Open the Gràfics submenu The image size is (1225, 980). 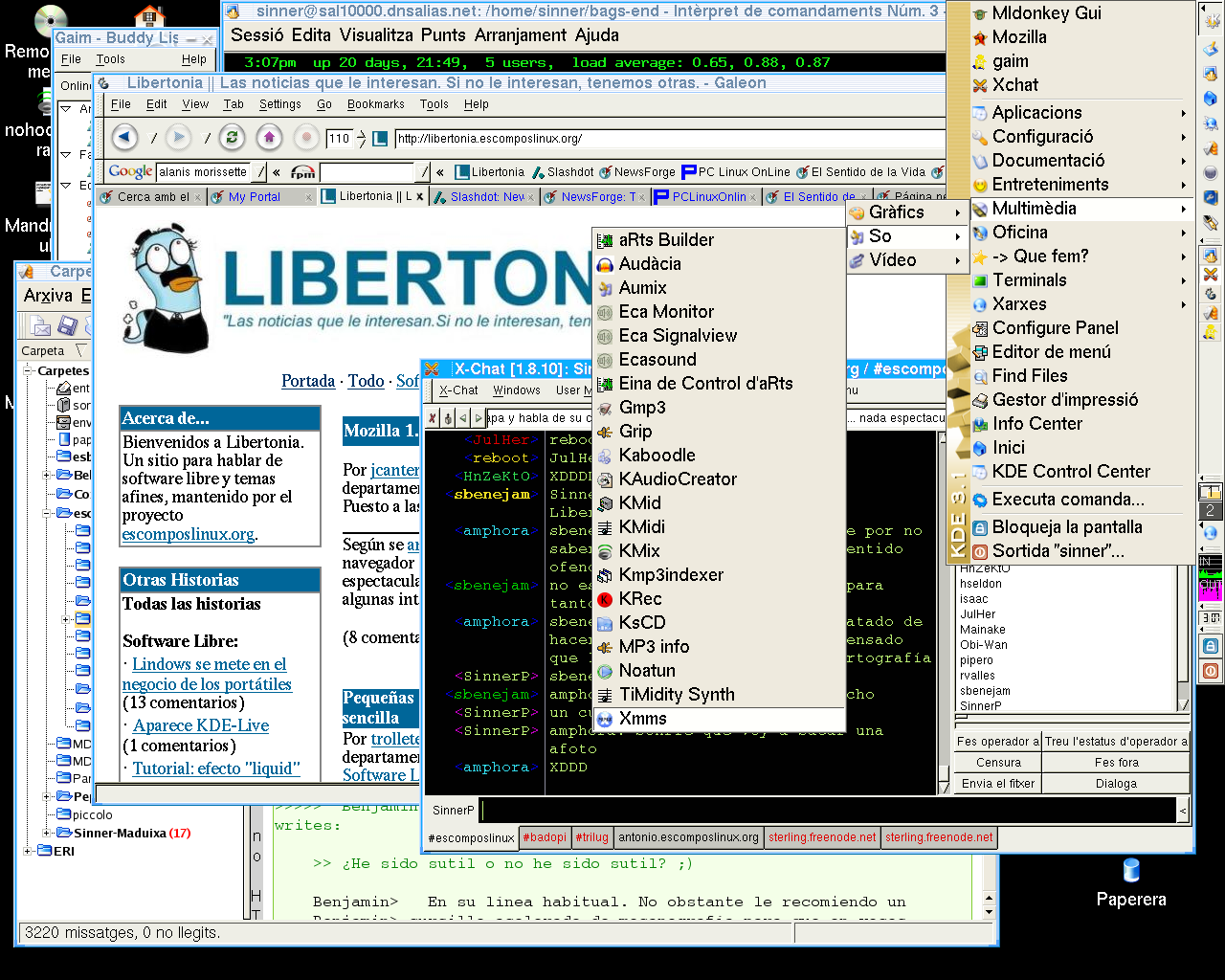(905, 212)
